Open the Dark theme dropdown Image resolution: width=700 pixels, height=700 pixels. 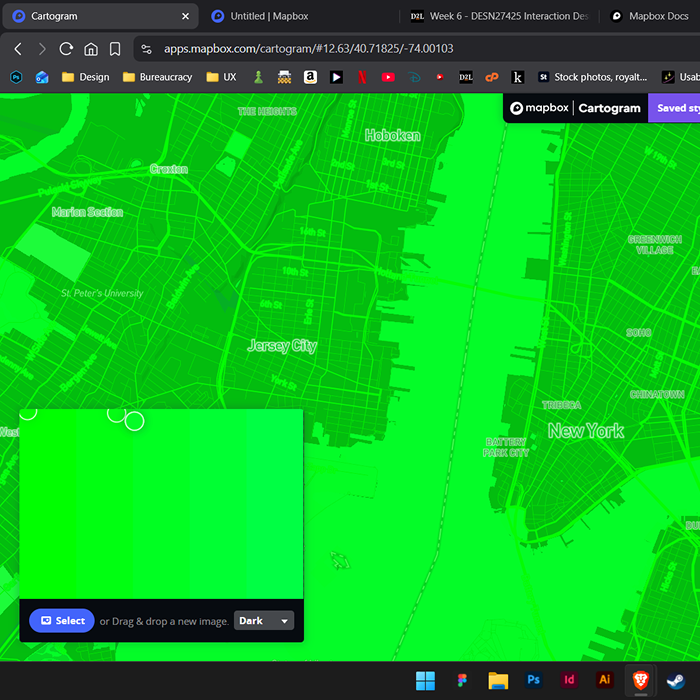[x=264, y=621]
